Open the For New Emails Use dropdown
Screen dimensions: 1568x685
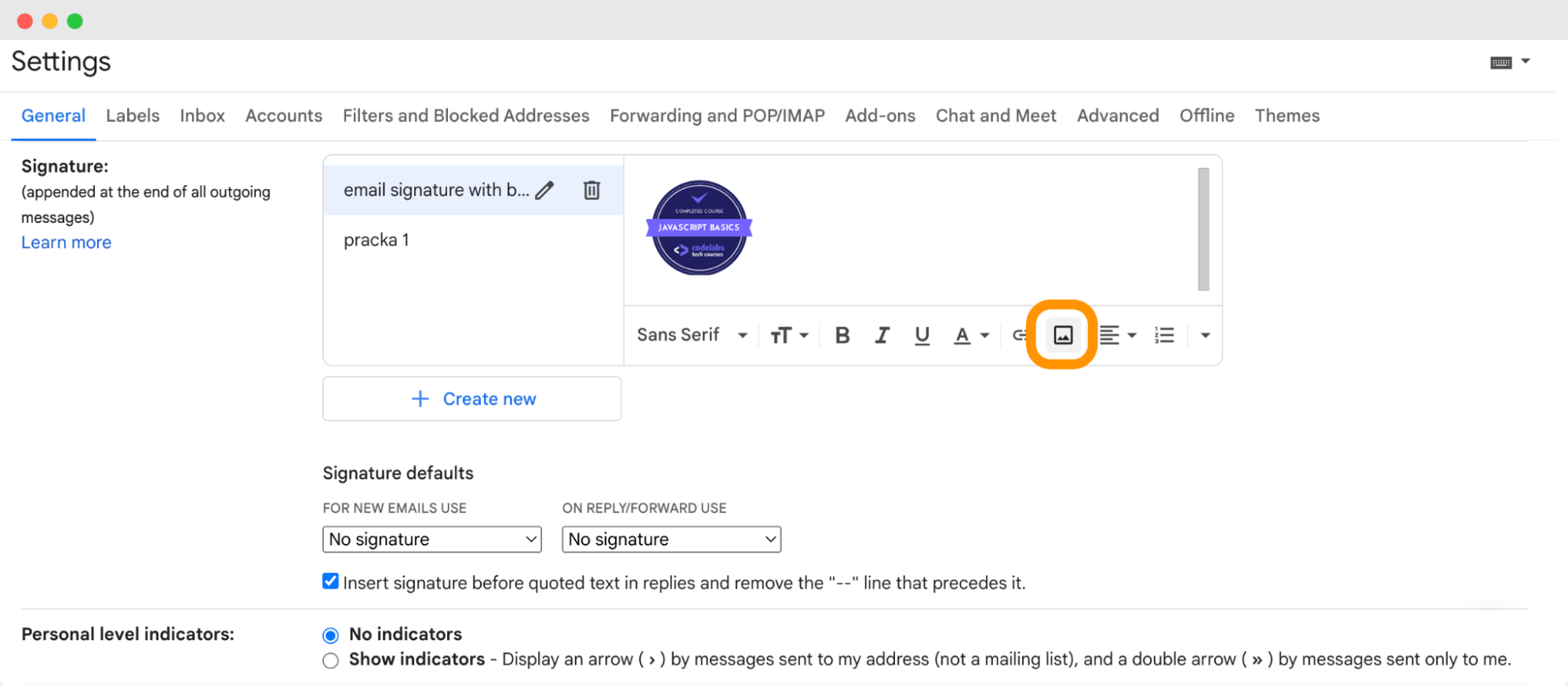[x=432, y=540]
